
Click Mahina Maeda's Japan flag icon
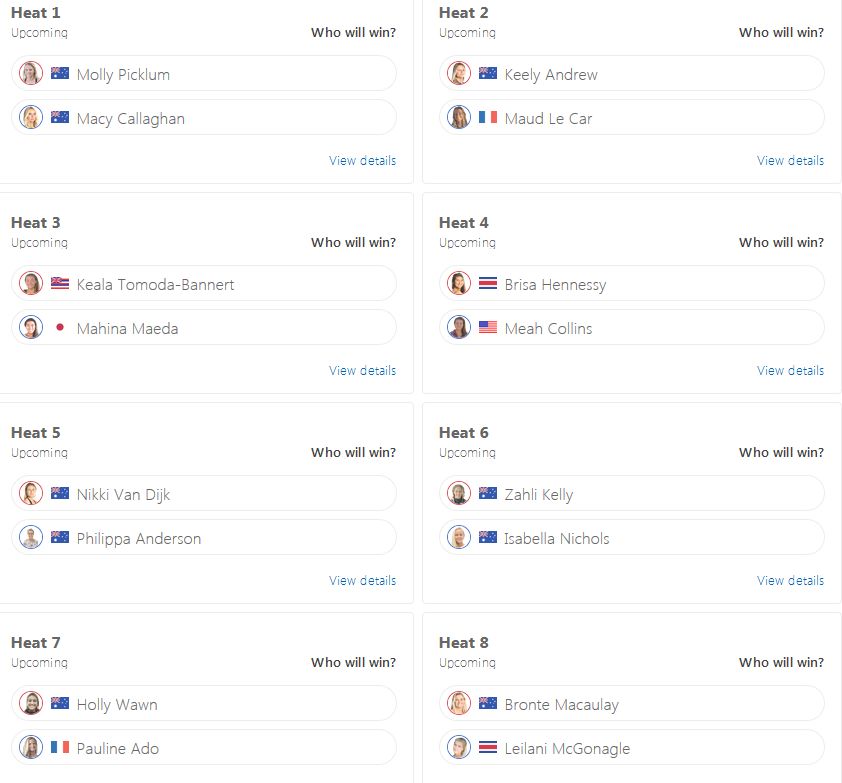pyautogui.click(x=60, y=327)
